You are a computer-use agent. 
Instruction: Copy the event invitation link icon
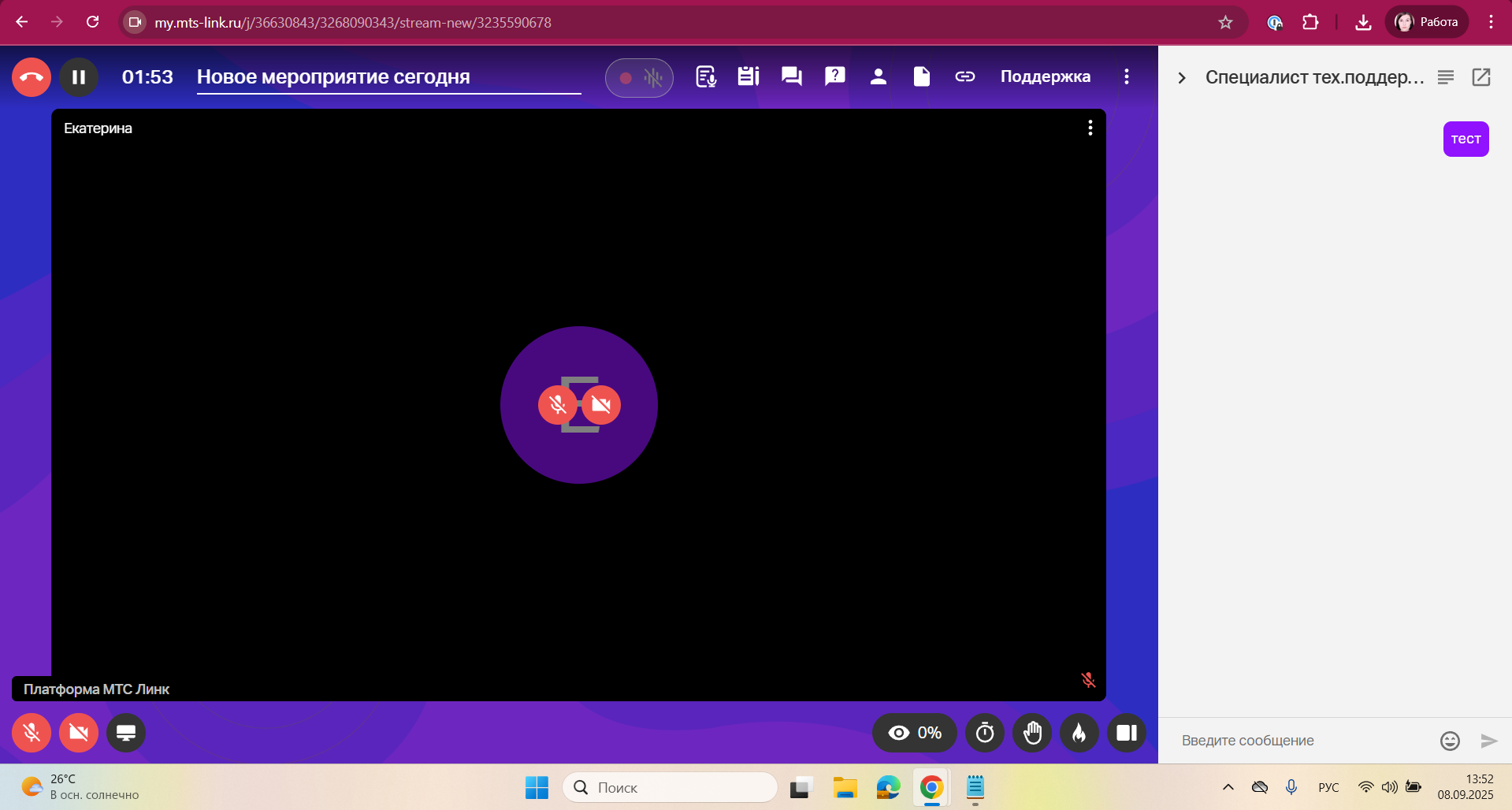pos(964,76)
